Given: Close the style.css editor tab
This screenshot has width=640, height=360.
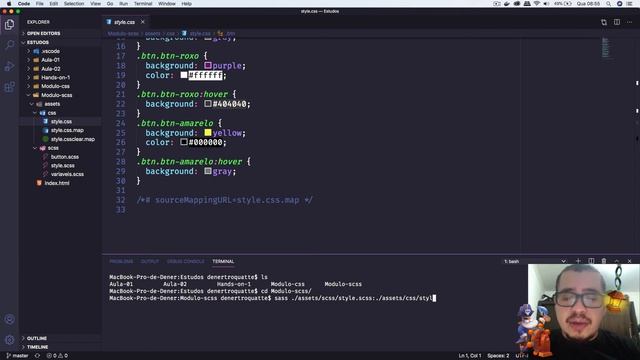Looking at the screenshot, I should tap(142, 22).
